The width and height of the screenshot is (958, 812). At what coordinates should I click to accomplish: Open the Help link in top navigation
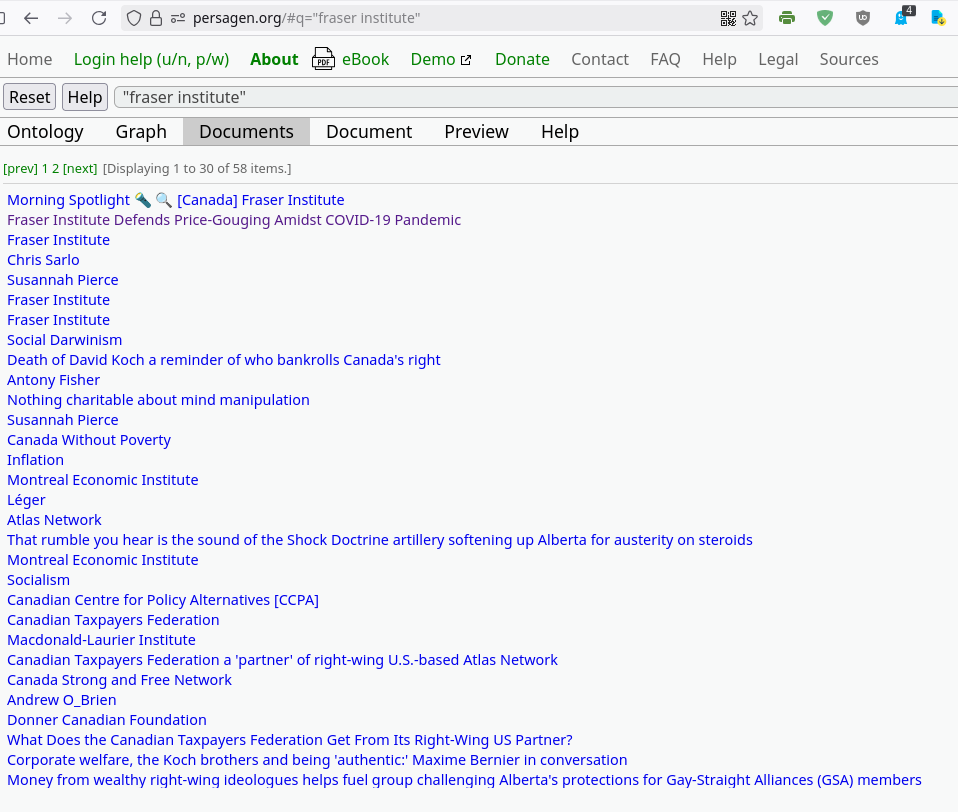(x=719, y=59)
